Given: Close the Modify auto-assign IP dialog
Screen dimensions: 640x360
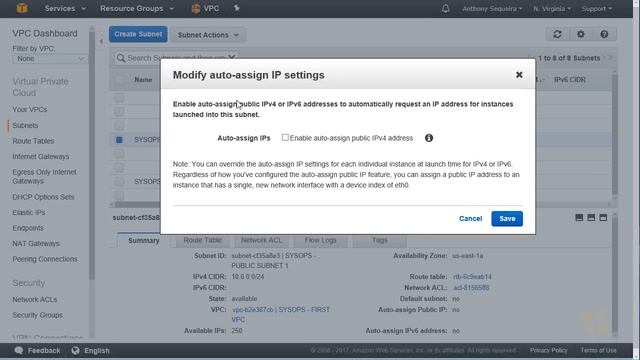Looking at the screenshot, I should coord(519,75).
